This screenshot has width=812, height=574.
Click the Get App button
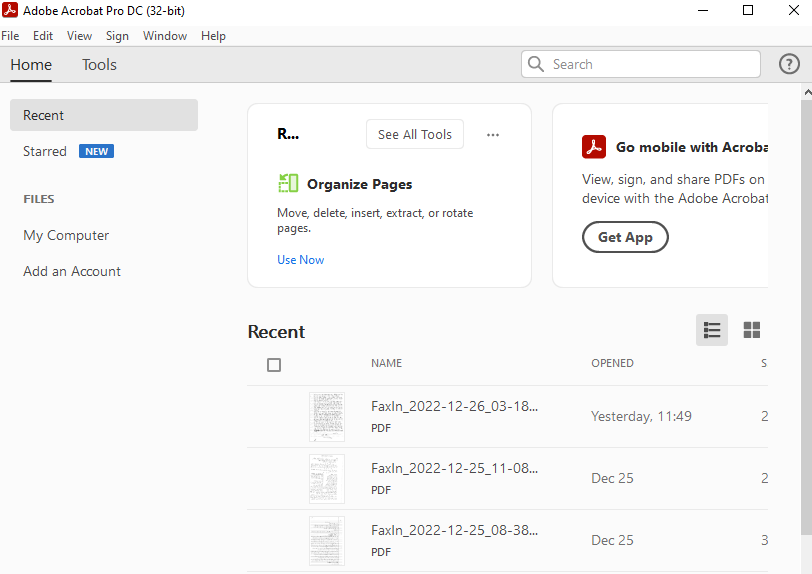(x=625, y=237)
